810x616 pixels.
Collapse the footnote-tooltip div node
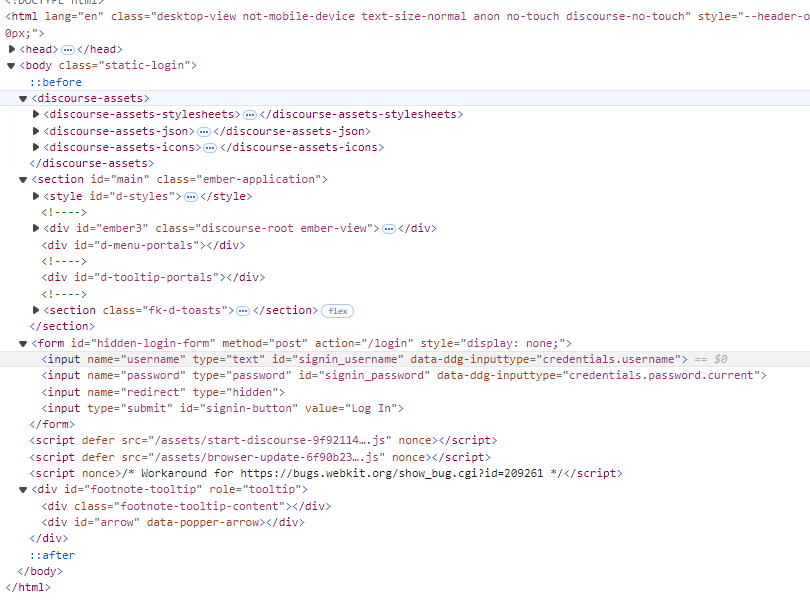point(23,489)
